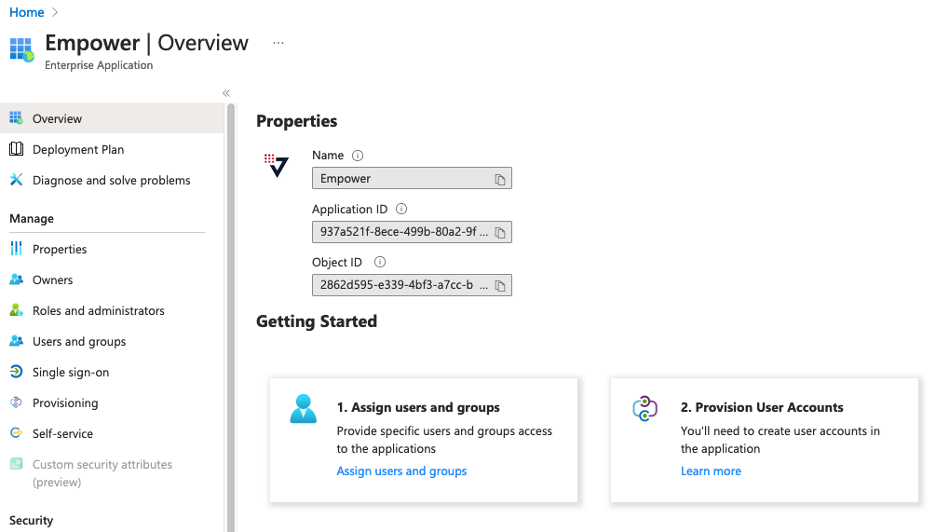936x532 pixels.
Task: Copy the Object ID value
Action: (x=500, y=286)
